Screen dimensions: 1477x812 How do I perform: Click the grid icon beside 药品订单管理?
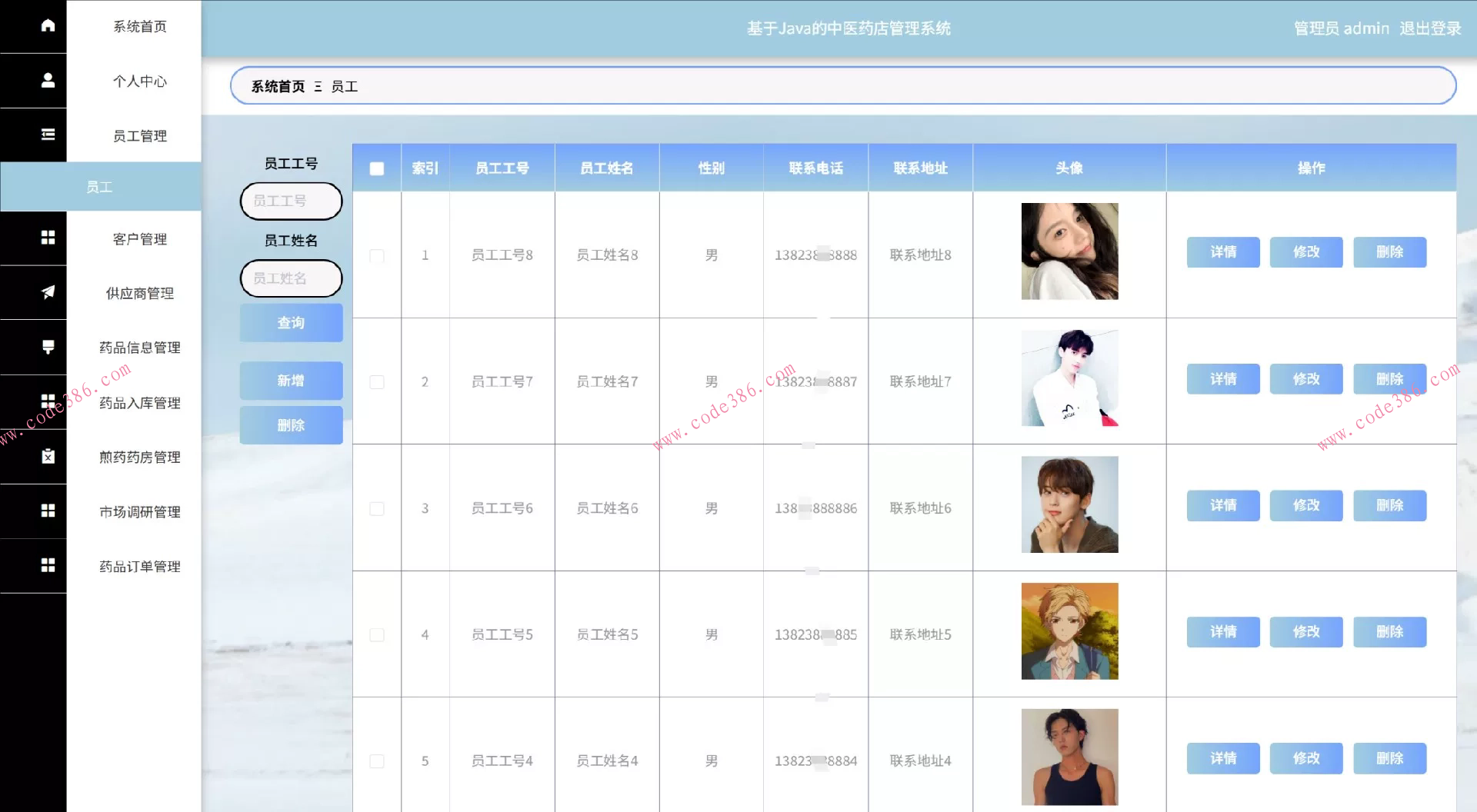(48, 565)
